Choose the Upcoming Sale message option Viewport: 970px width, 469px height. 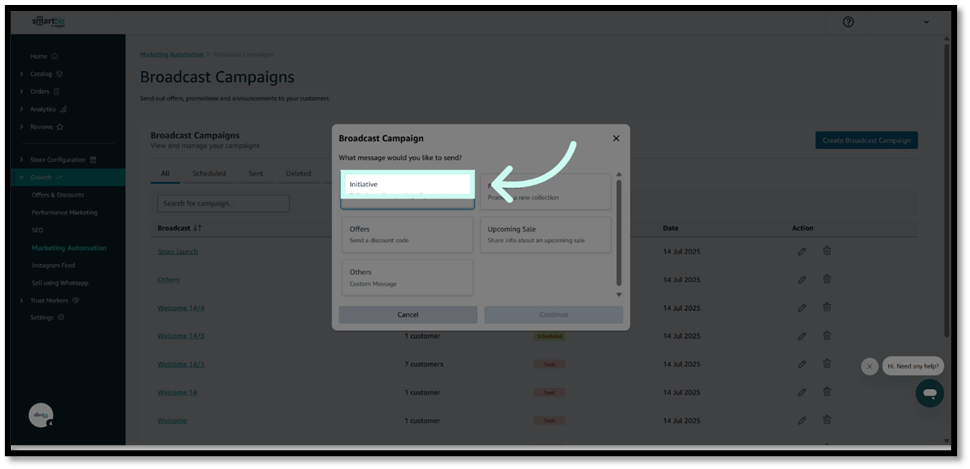545,234
